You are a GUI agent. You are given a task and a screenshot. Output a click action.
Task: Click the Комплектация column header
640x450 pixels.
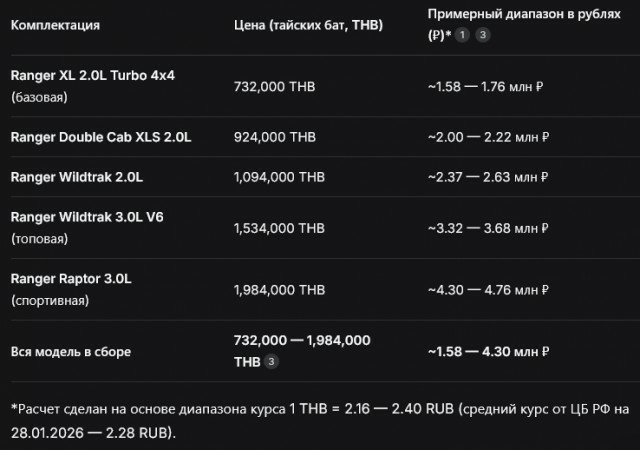(x=55, y=25)
